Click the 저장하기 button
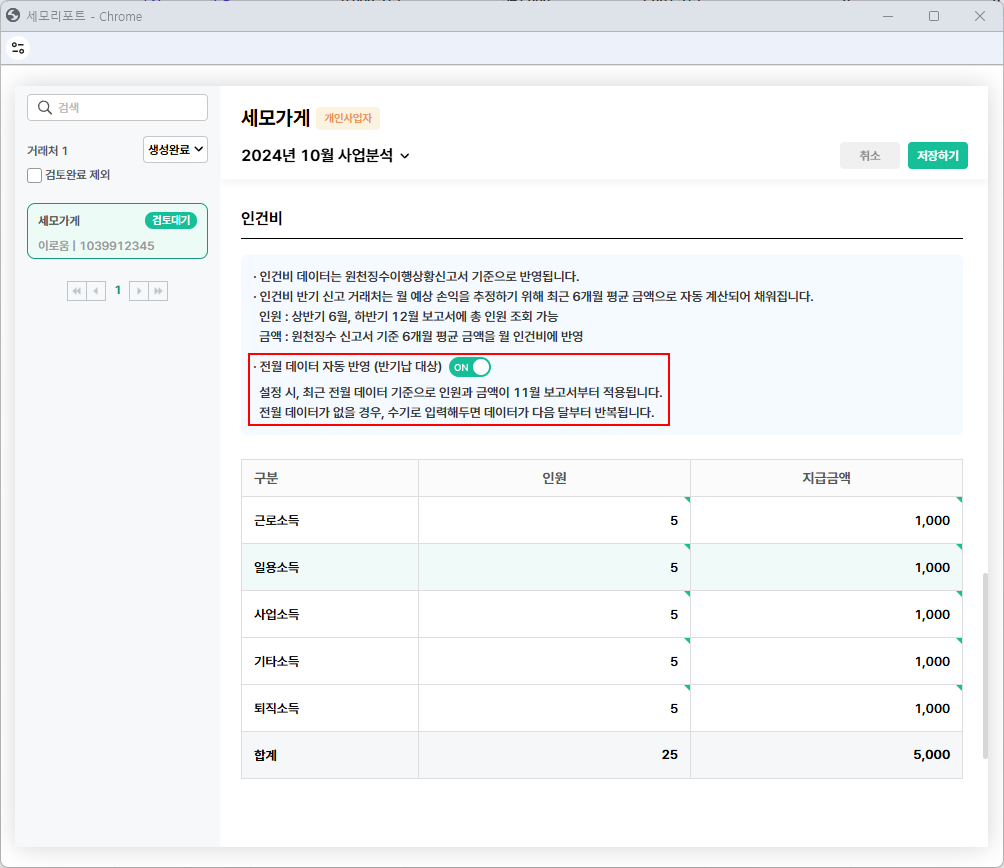The height and width of the screenshot is (868, 1004). [937, 156]
